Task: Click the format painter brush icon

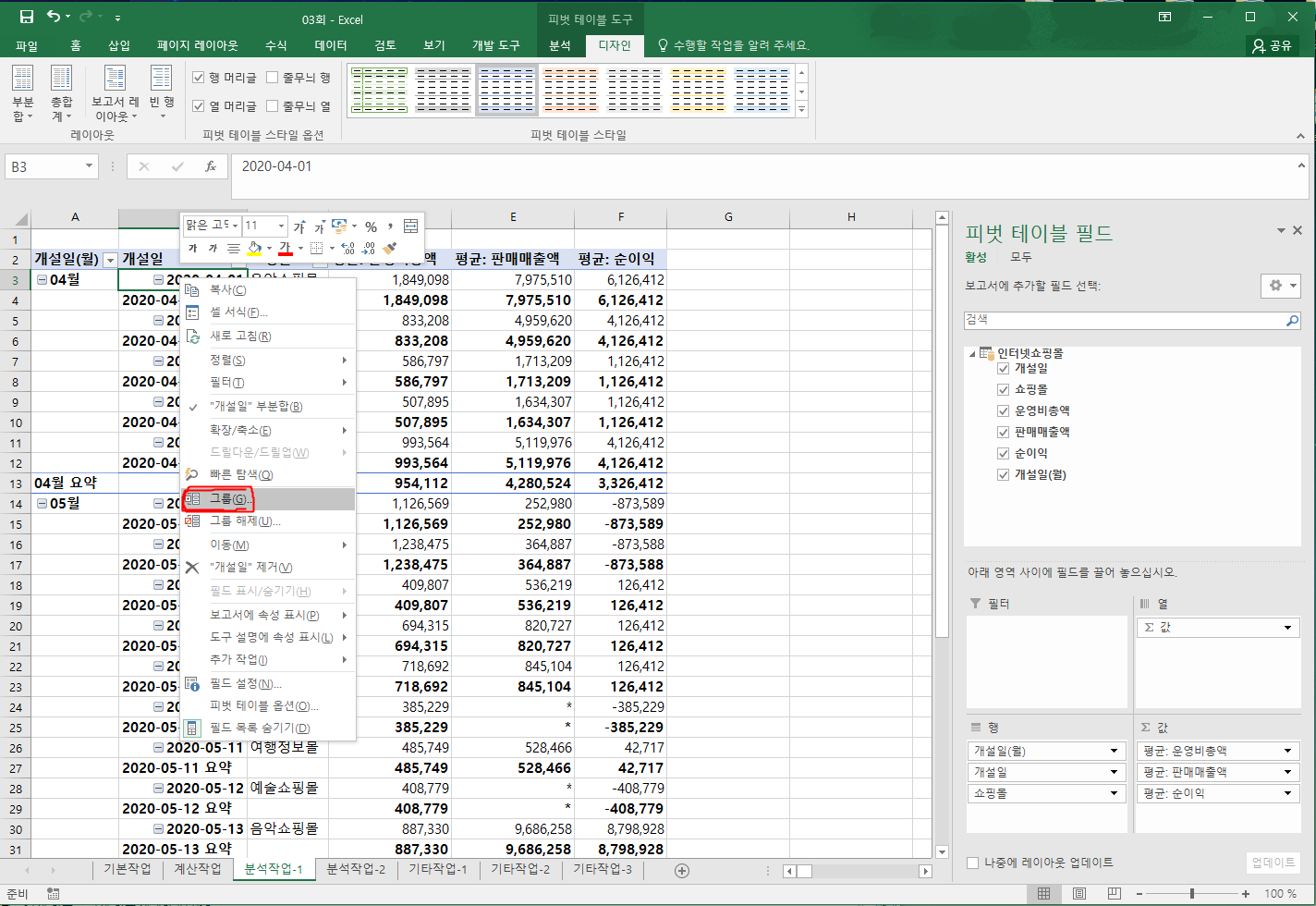Action: (390, 249)
